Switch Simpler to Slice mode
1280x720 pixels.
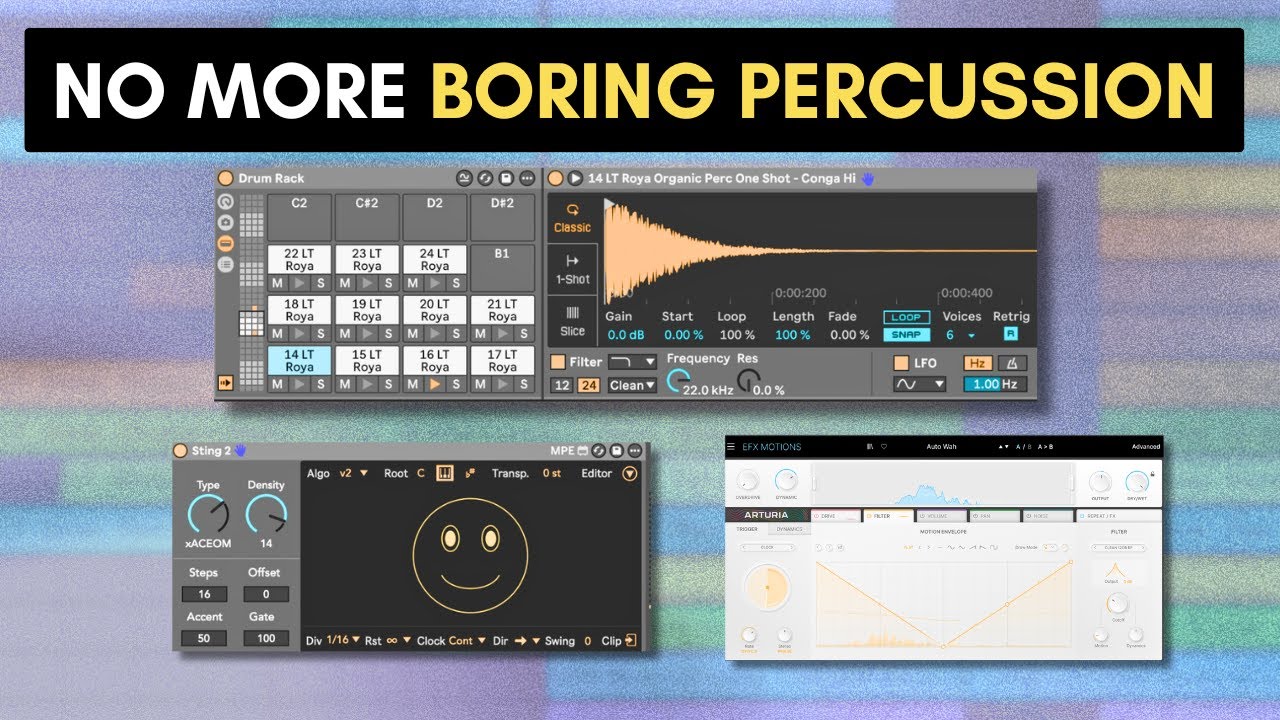(573, 320)
